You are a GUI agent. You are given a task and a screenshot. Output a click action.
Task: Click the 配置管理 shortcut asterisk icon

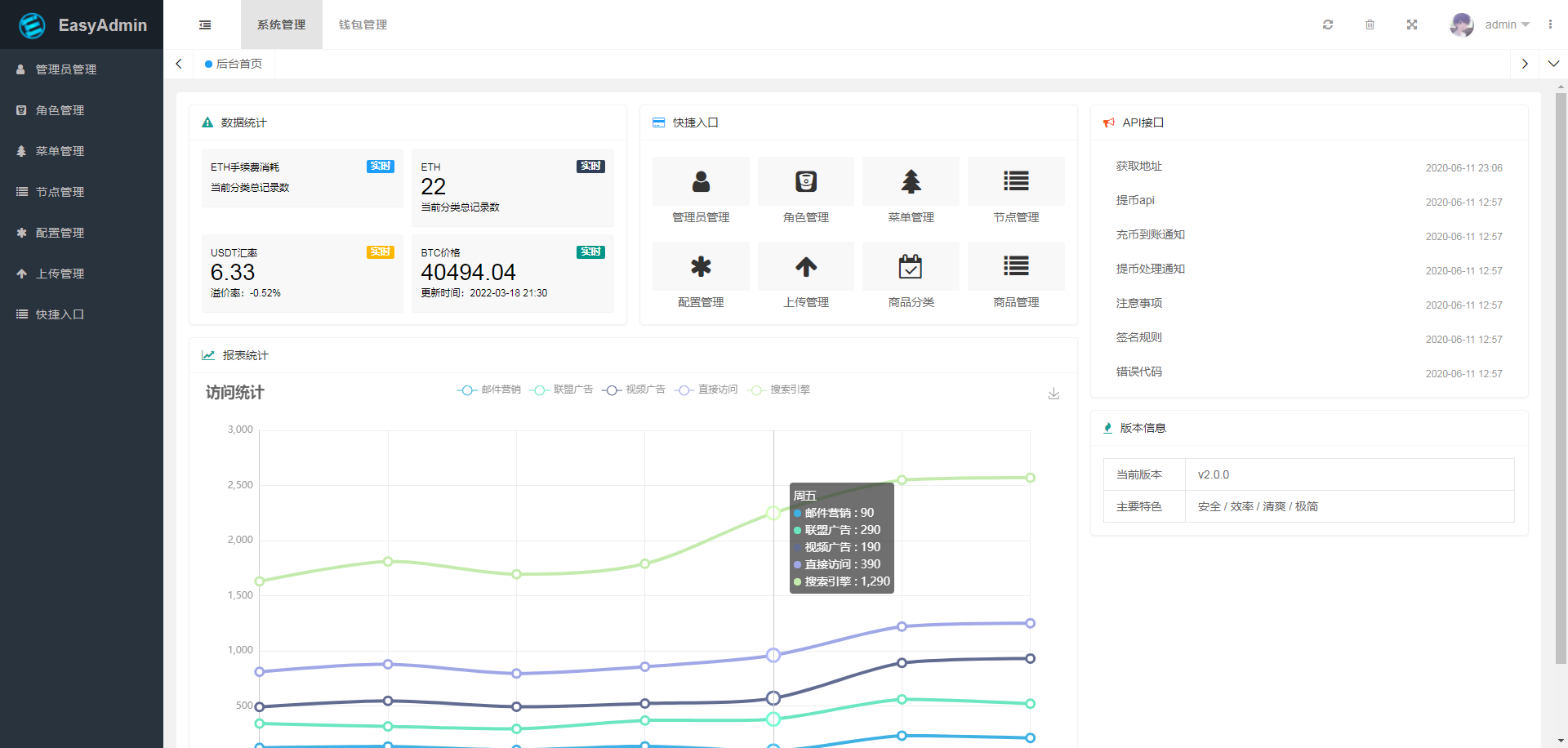[x=701, y=266]
